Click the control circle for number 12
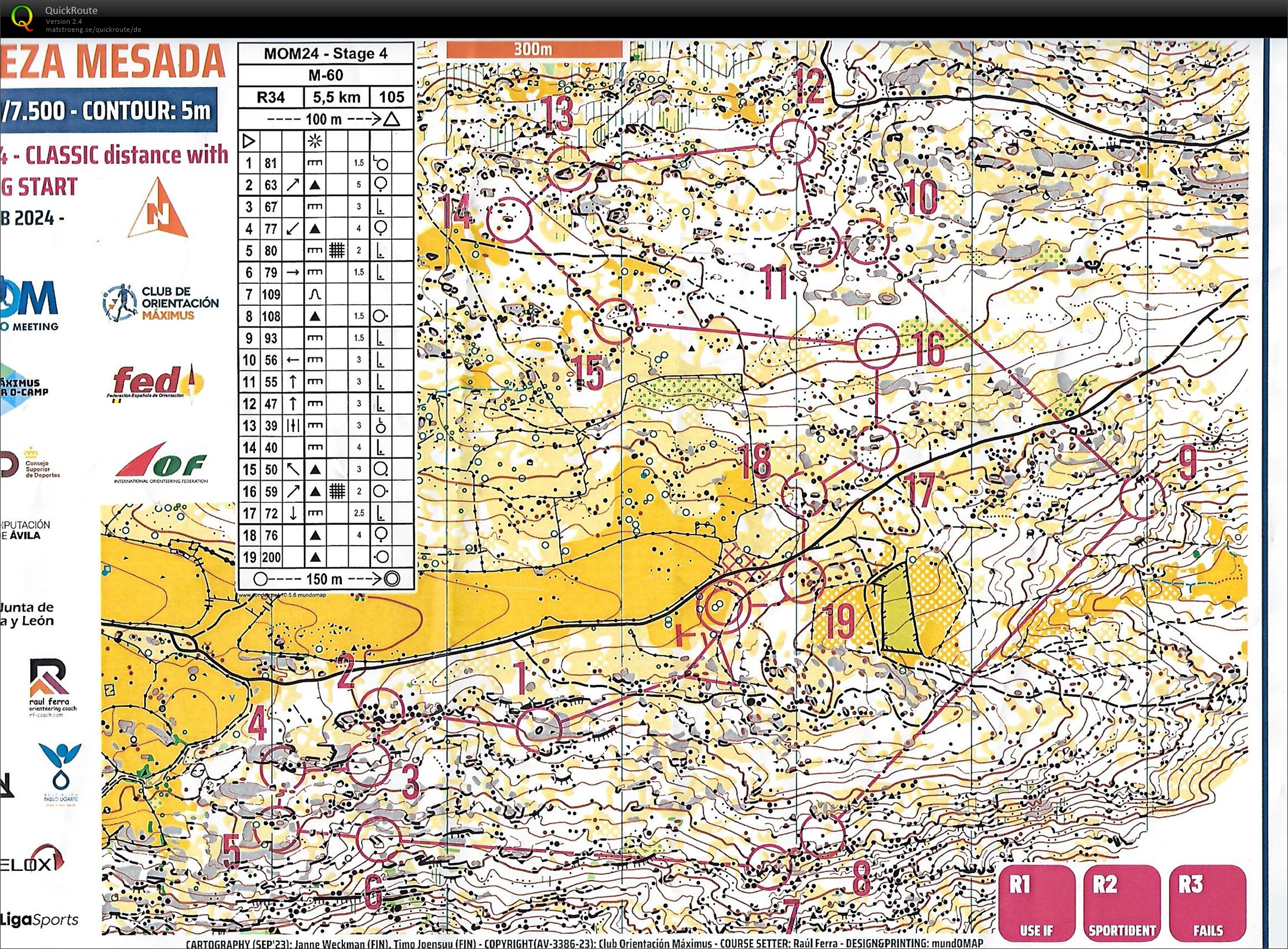Viewport: 1288px width, 949px height. (x=793, y=141)
